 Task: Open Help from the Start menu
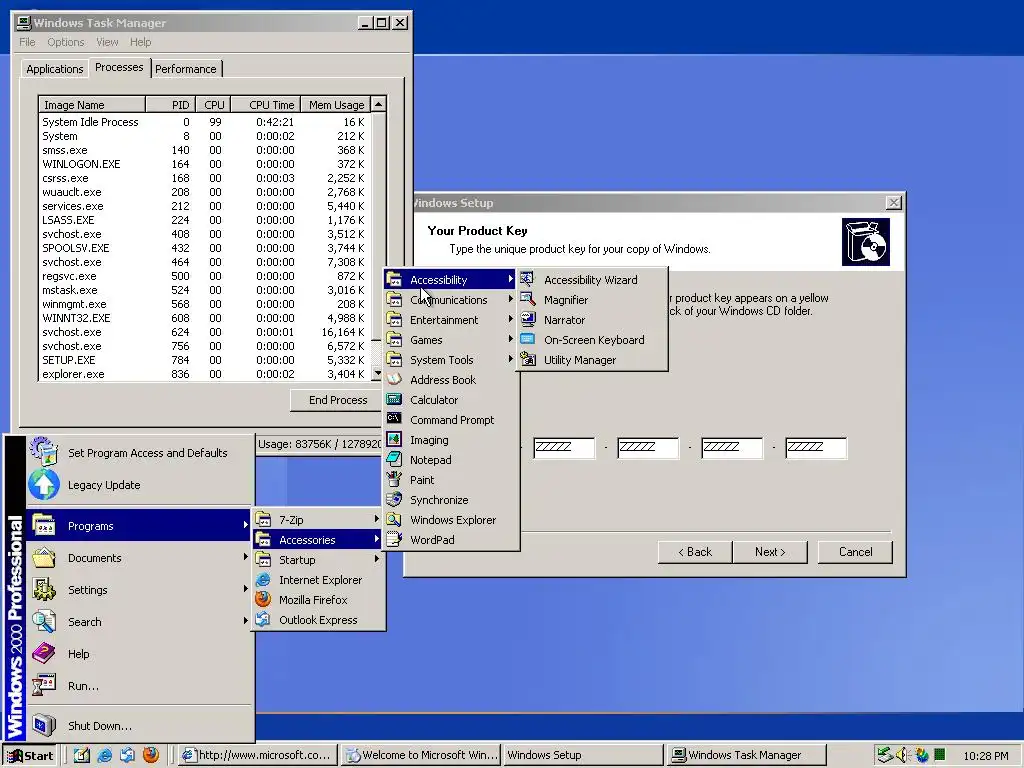coord(139,654)
